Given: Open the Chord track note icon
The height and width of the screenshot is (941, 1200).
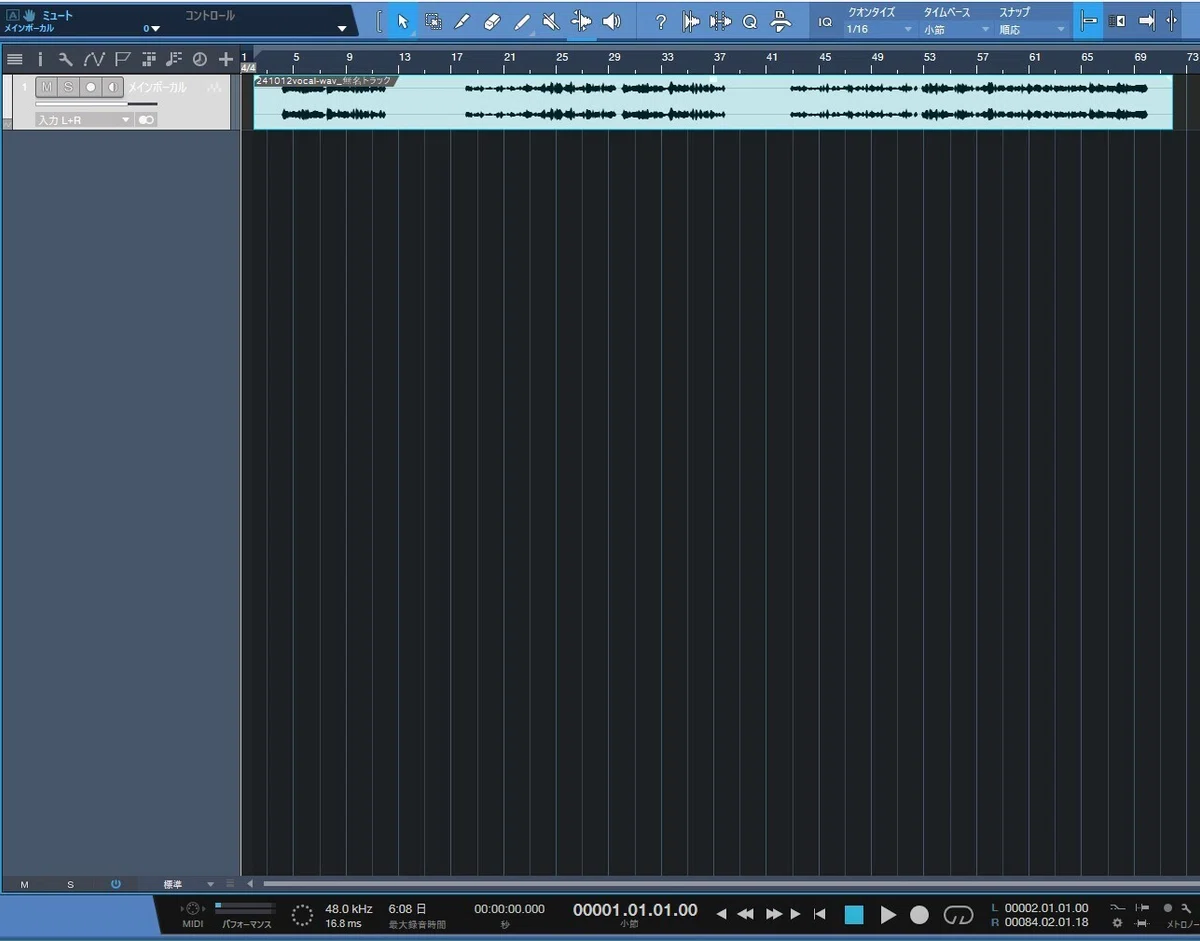Looking at the screenshot, I should 174,59.
